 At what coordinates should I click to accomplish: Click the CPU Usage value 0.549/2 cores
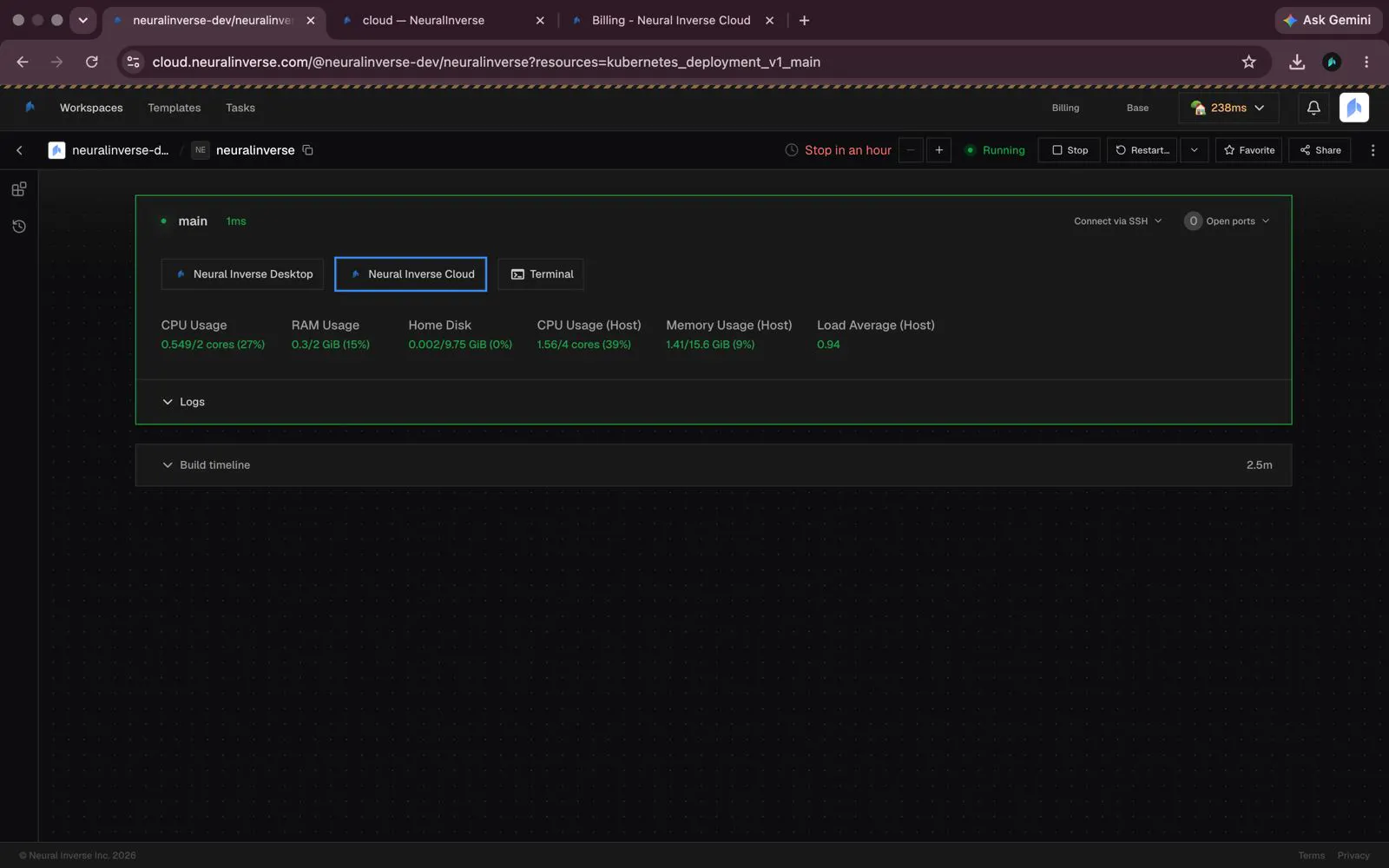[213, 345]
